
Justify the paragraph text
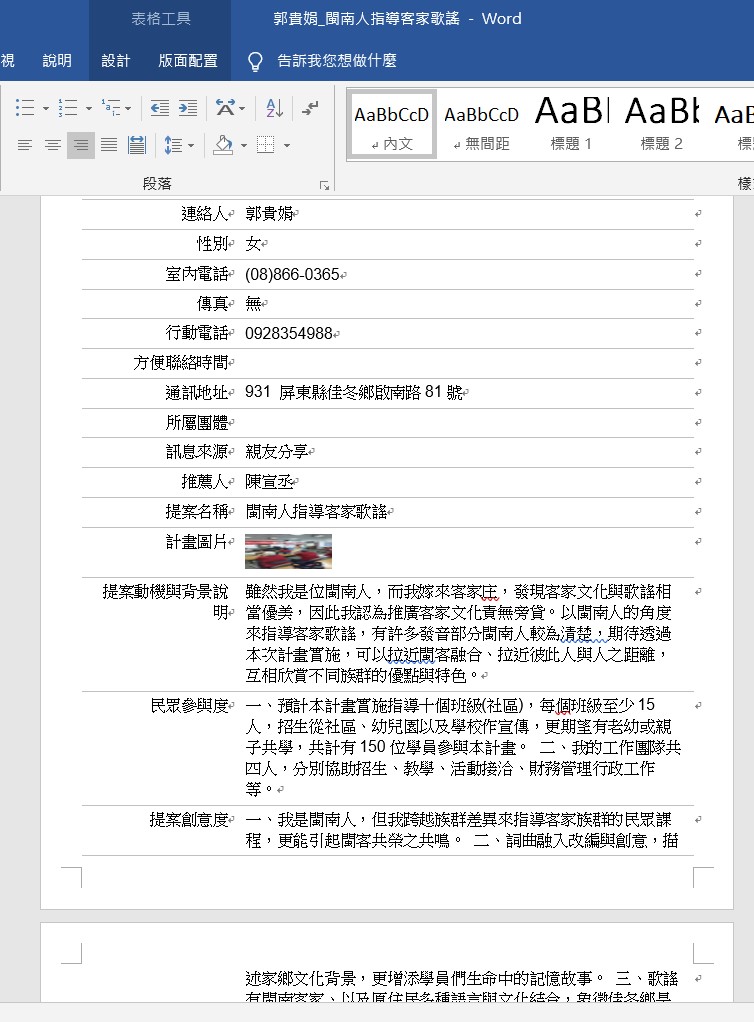pyautogui.click(x=109, y=145)
